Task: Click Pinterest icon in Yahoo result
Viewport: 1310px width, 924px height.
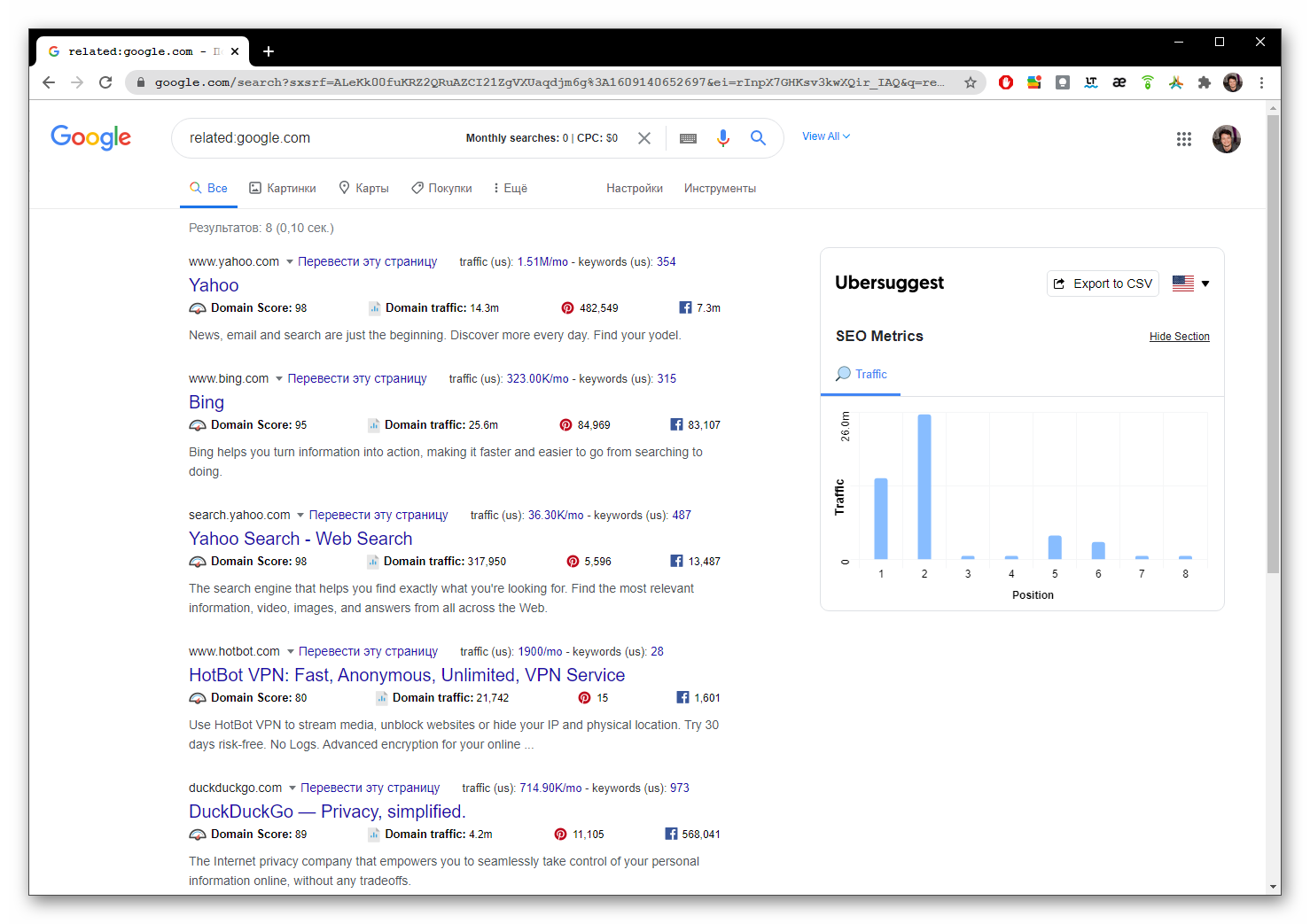Action: [x=567, y=308]
